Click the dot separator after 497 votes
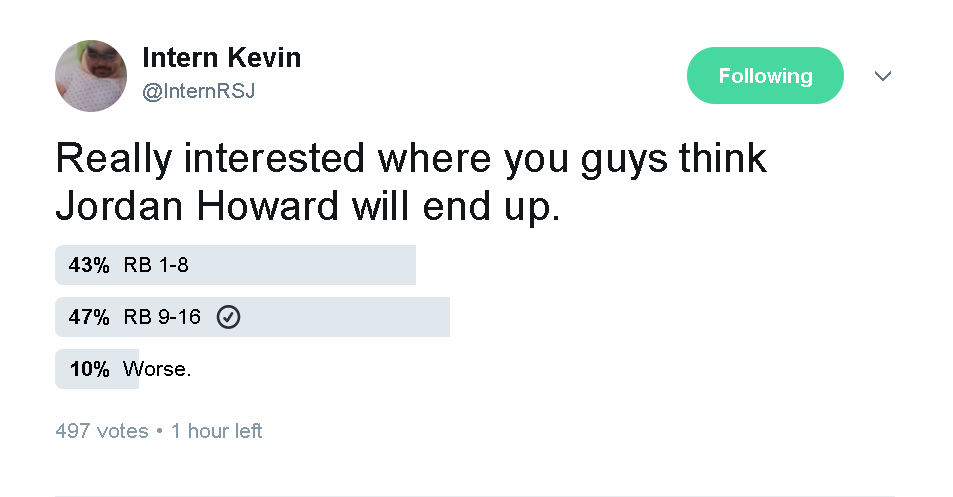This screenshot has height=497, width=953. point(159,431)
